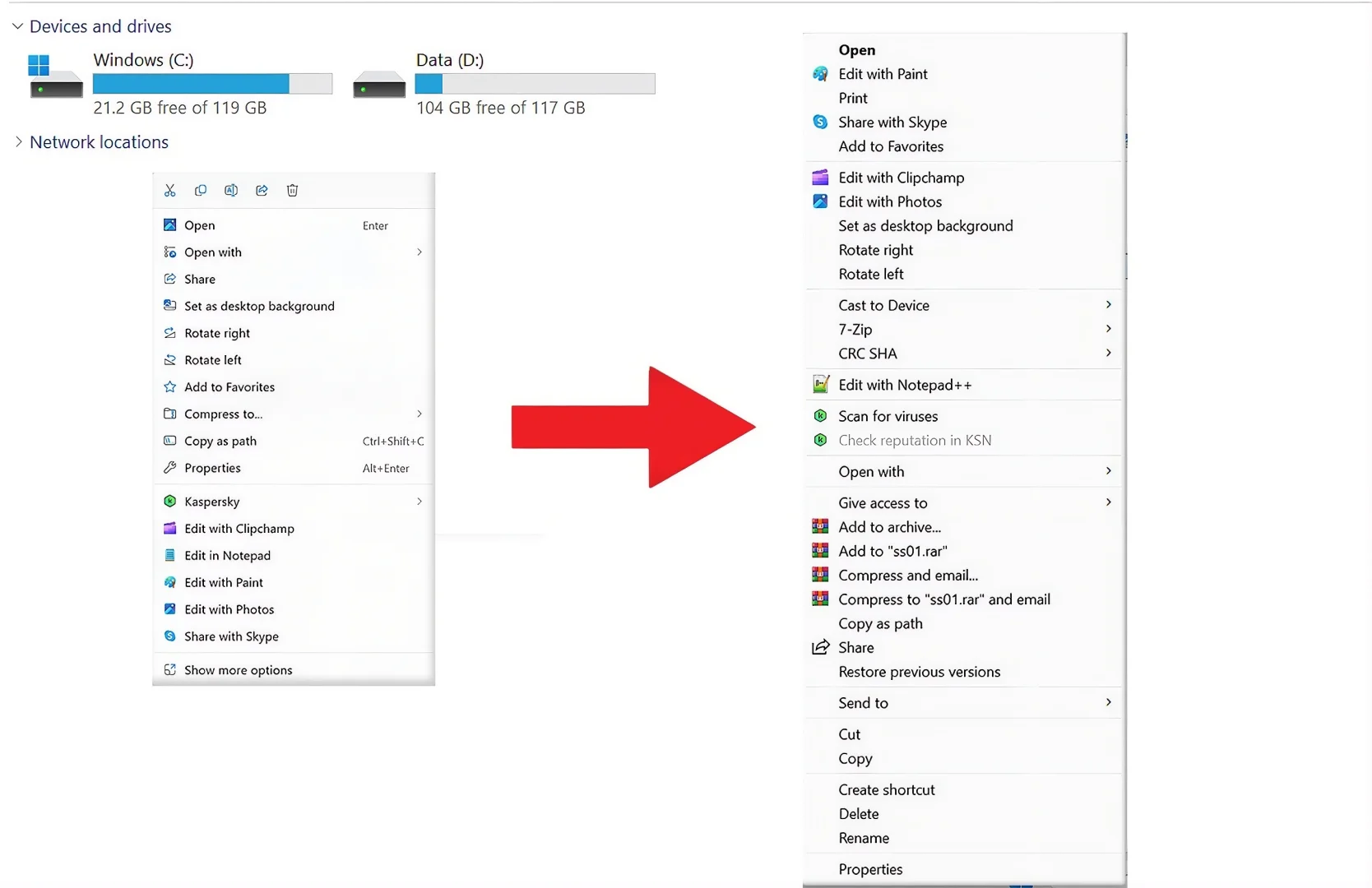Viewport: 1372px width, 888px height.
Task: Select Compress to "ss01.rar" and email
Action: 964,599
